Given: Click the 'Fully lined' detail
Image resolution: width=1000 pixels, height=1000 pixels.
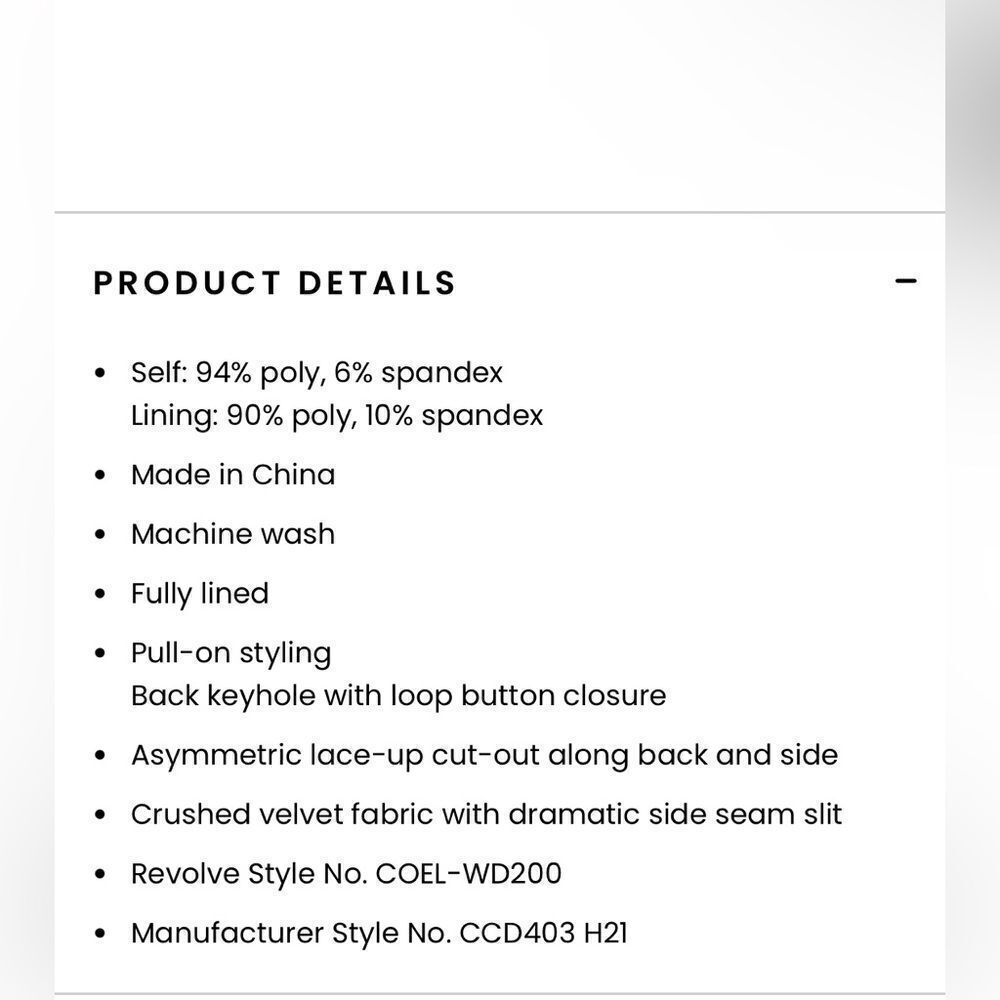Looking at the screenshot, I should click(200, 594).
